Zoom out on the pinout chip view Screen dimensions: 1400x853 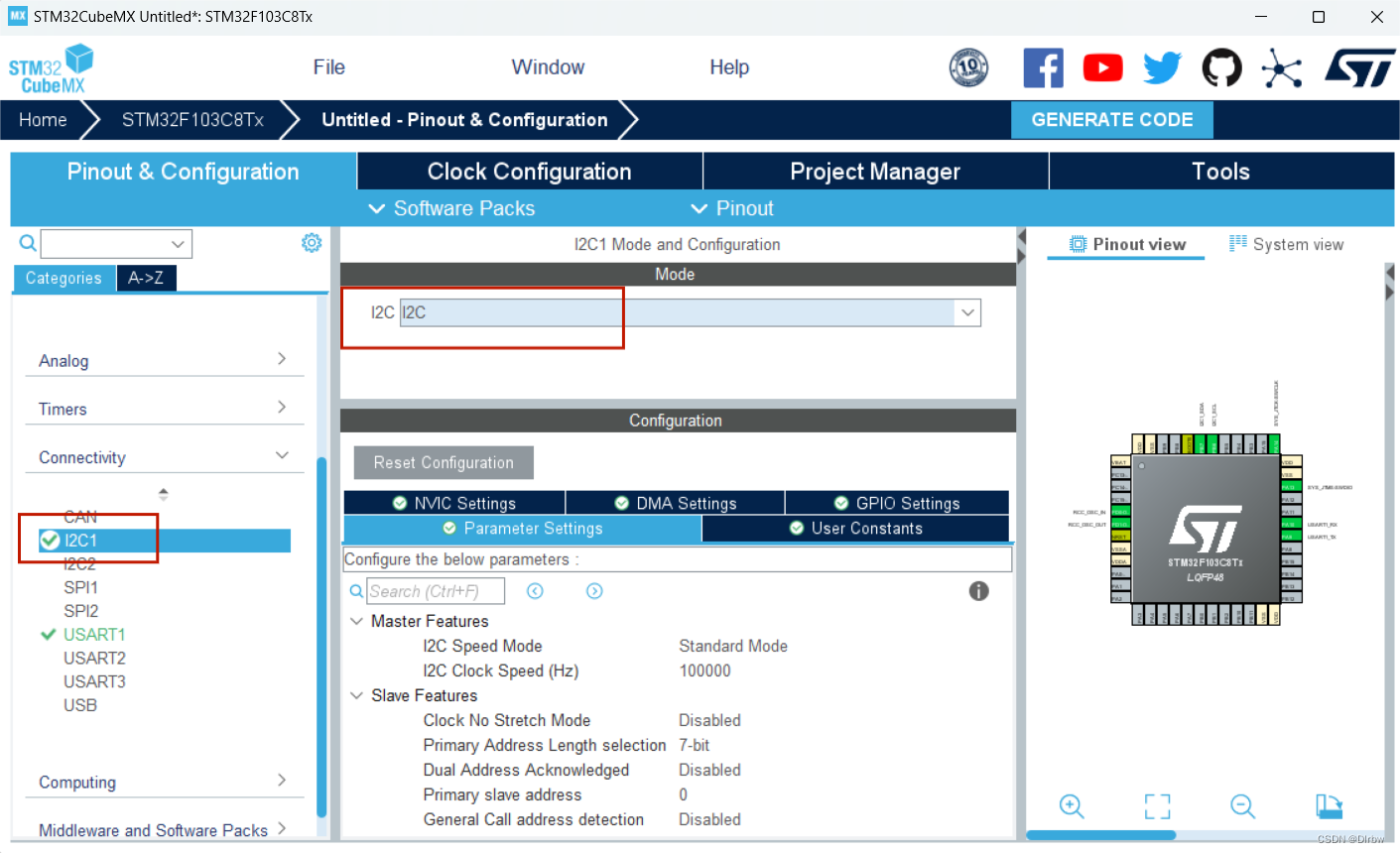pos(1243,805)
